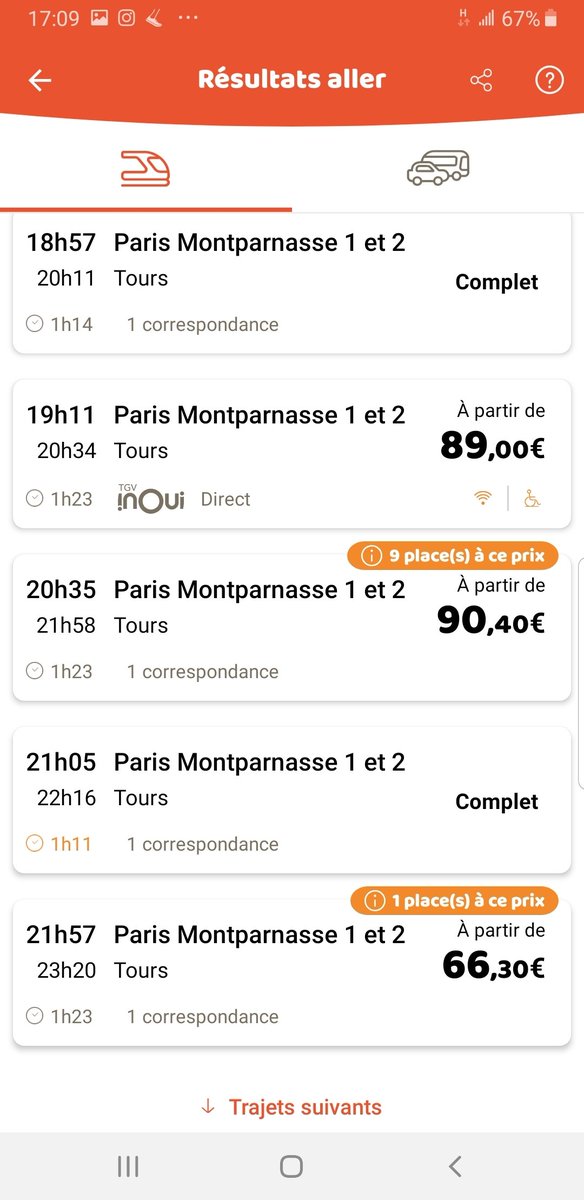Tap the 1 place(s) à ce prix badge

pos(454,901)
